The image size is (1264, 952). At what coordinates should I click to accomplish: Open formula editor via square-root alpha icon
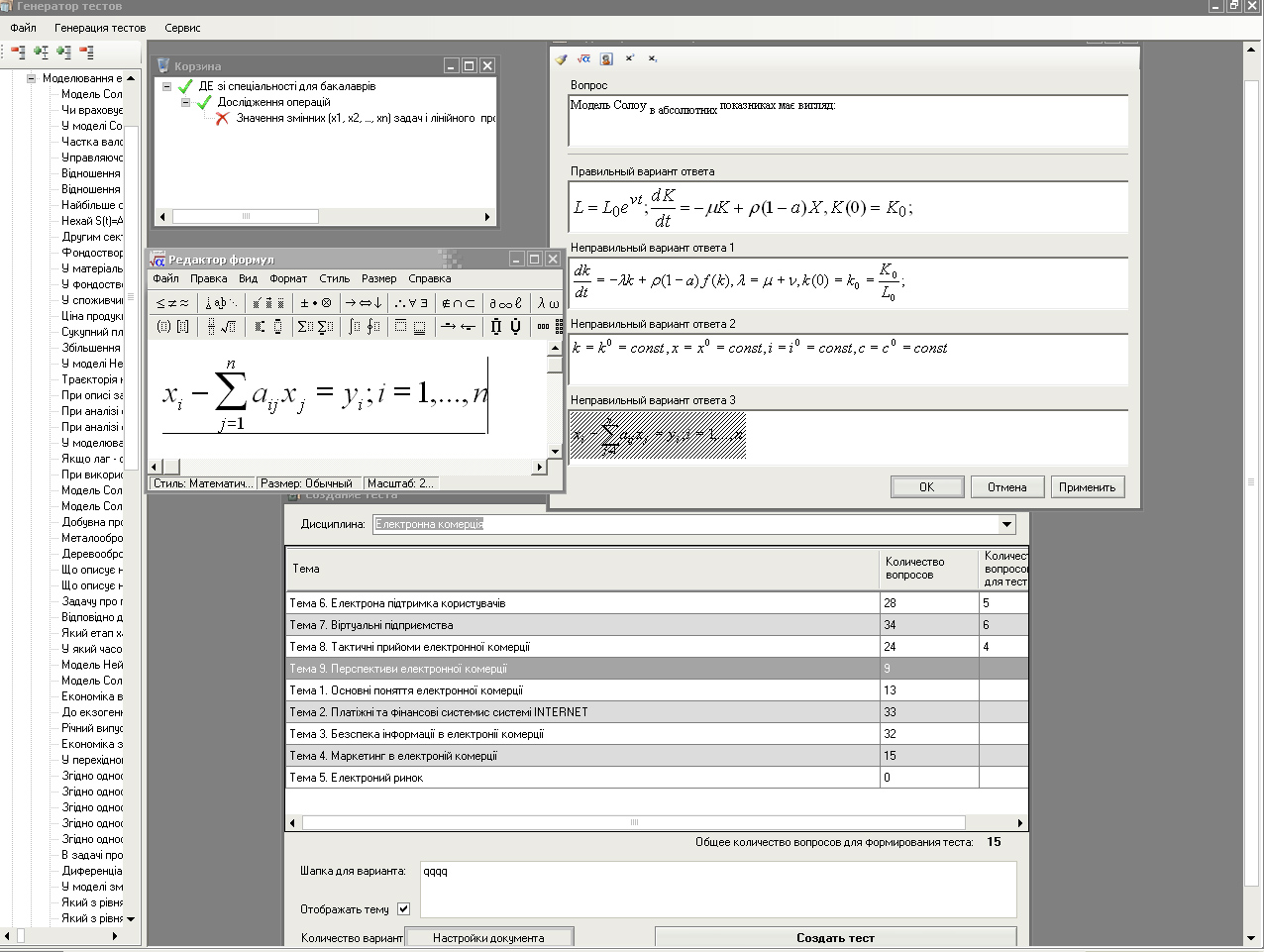point(583,59)
